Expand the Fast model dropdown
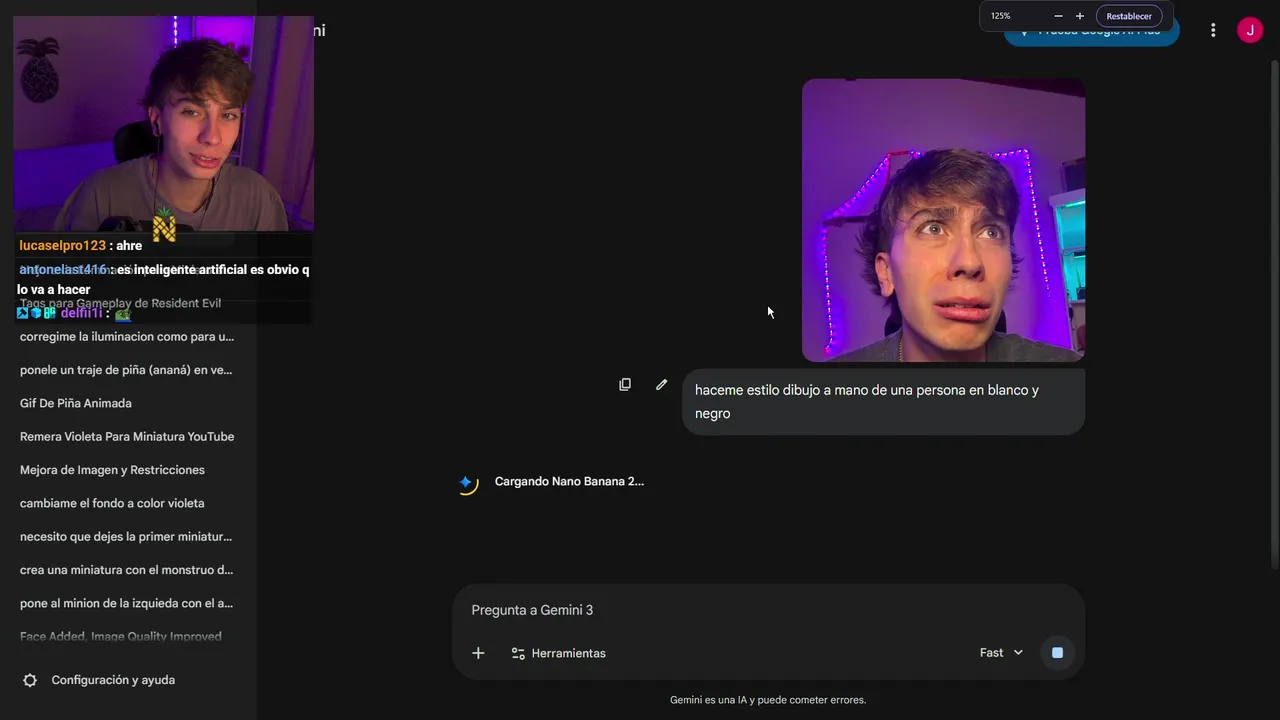 pos(1001,653)
